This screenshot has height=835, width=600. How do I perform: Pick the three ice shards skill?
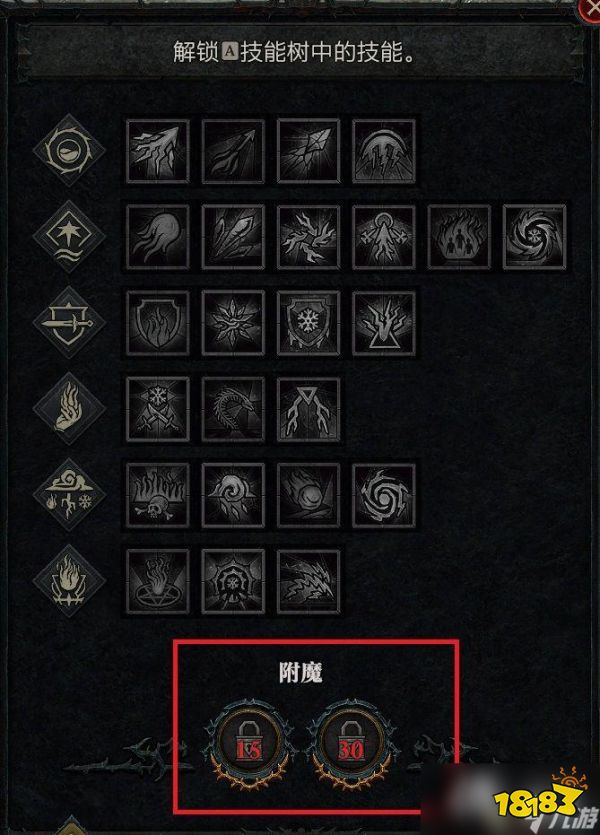(233, 237)
